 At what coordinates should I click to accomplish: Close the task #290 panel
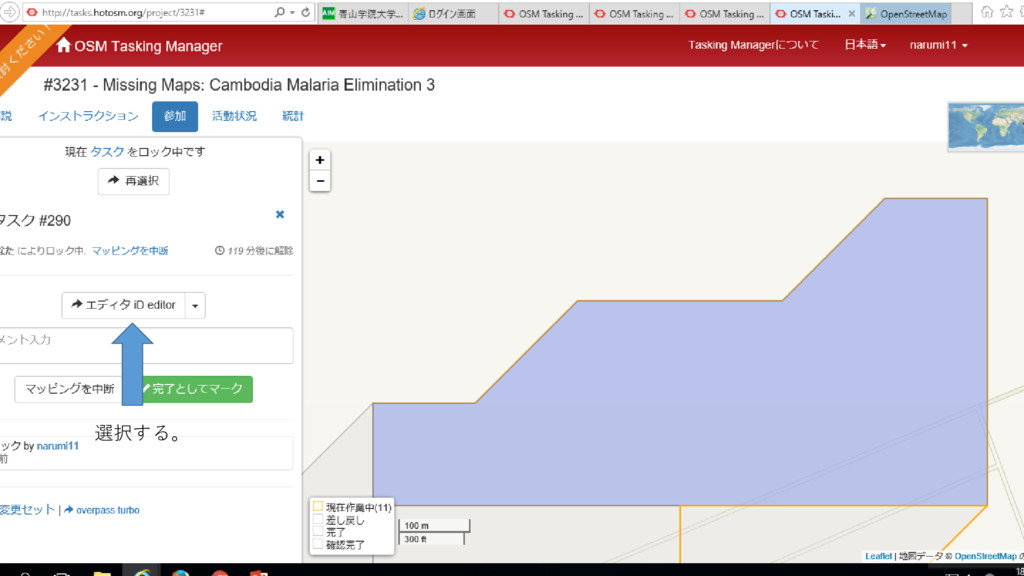pos(280,214)
